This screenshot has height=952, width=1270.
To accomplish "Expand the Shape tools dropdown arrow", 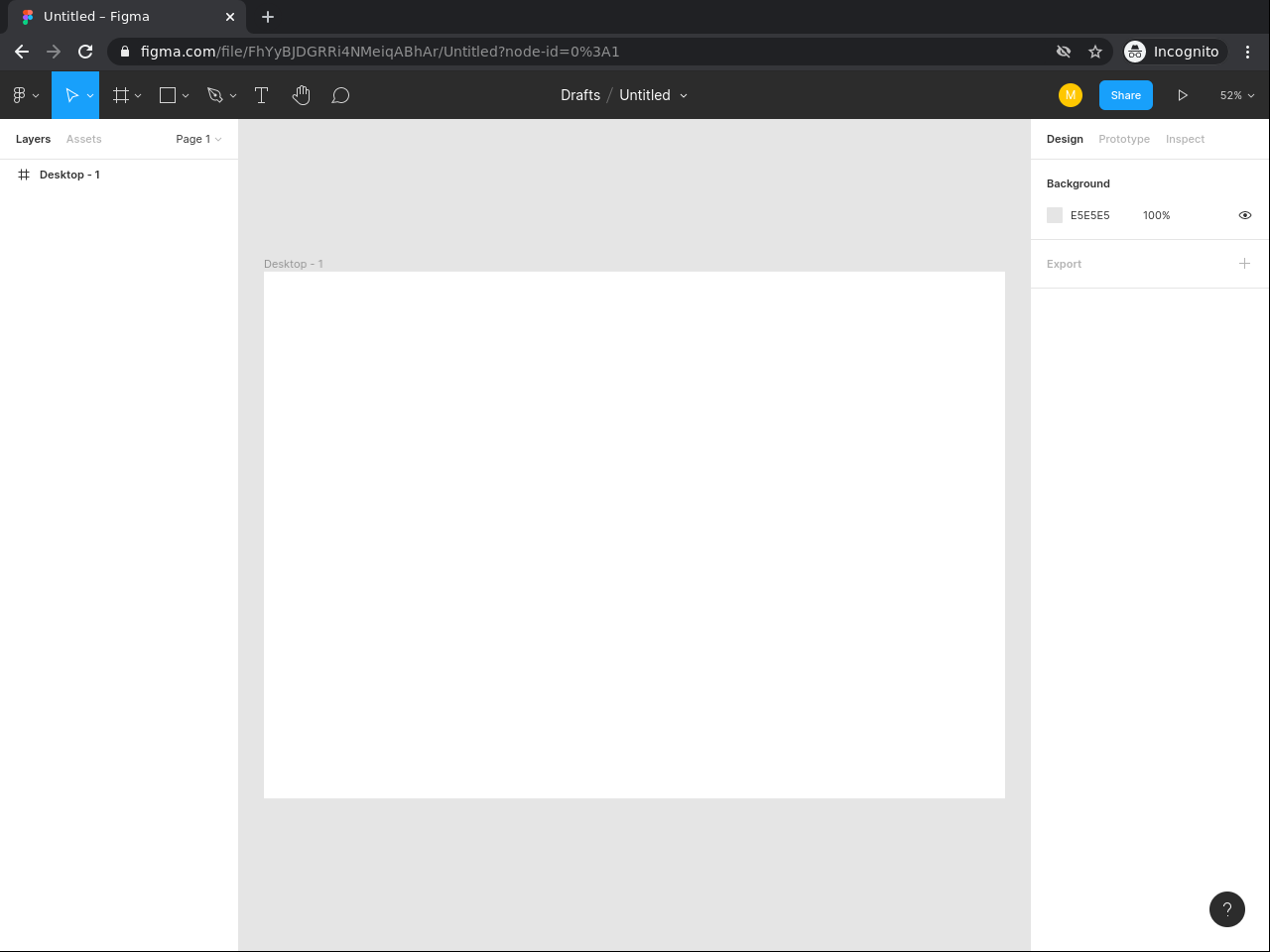I will [x=186, y=96].
